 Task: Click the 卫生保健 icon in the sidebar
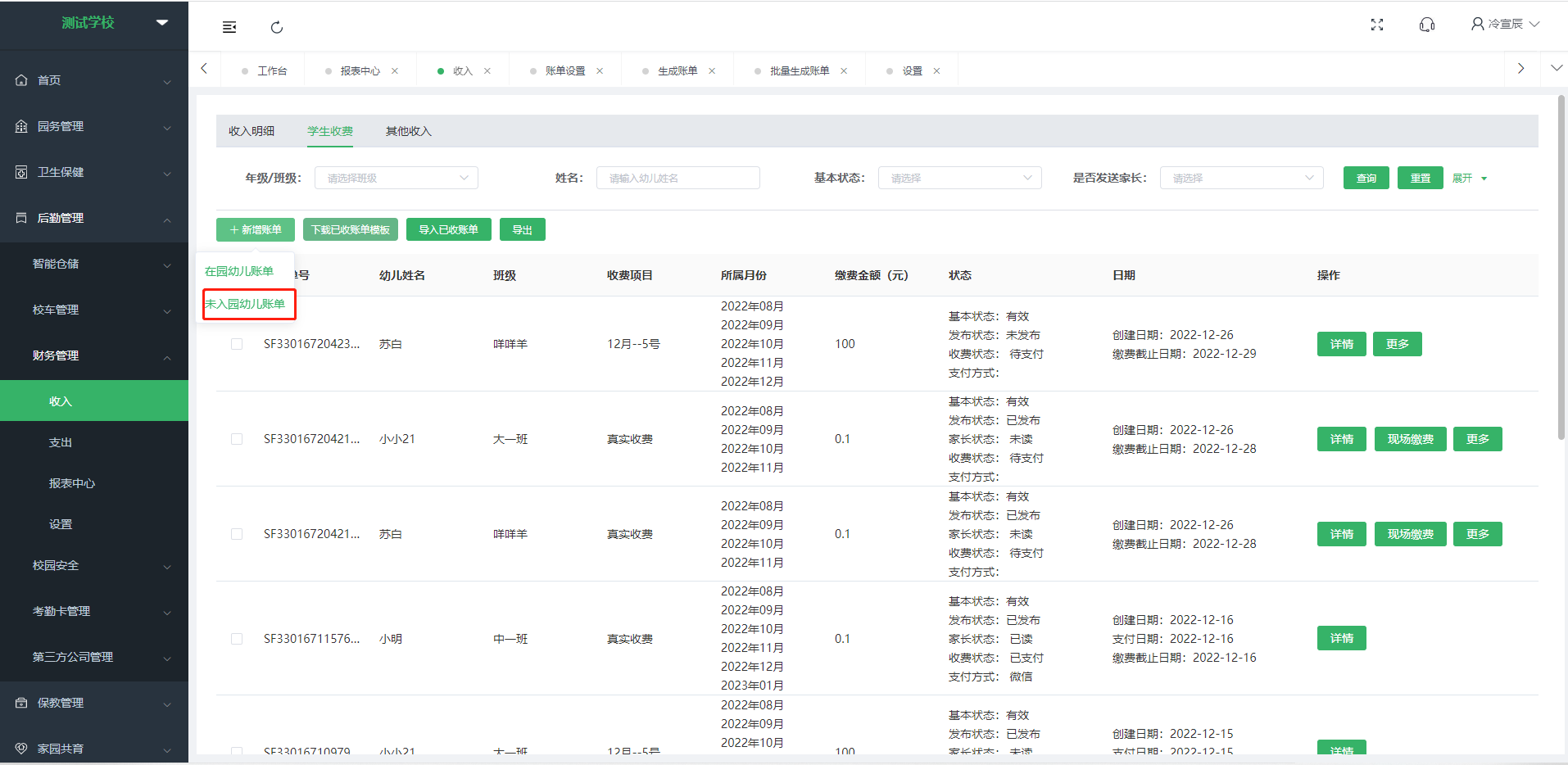coord(21,172)
